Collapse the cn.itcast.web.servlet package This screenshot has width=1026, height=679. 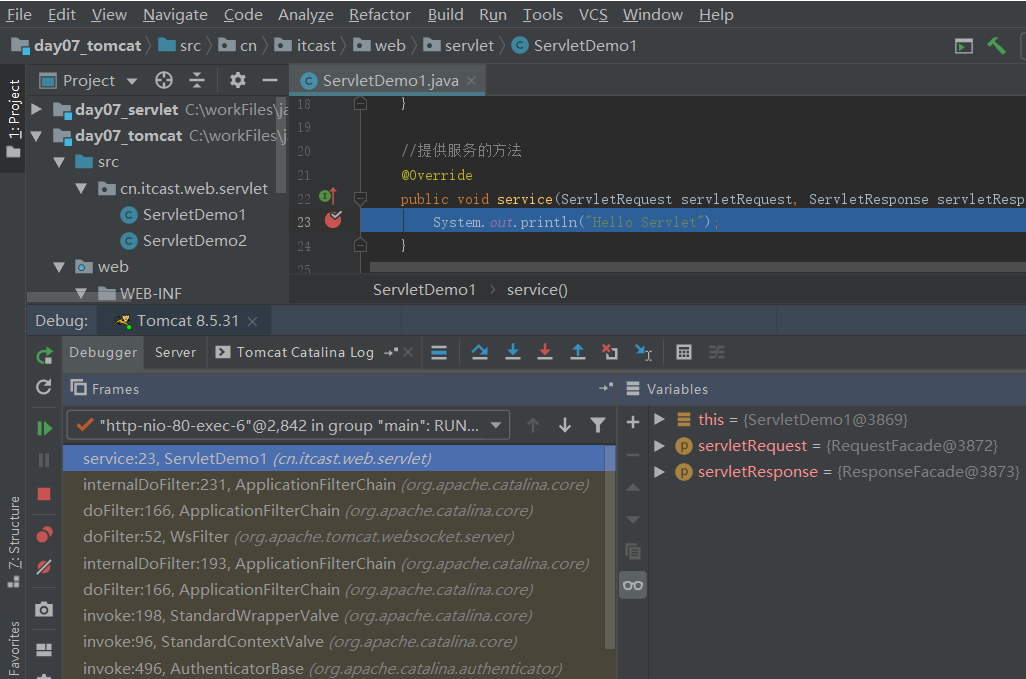(x=81, y=188)
